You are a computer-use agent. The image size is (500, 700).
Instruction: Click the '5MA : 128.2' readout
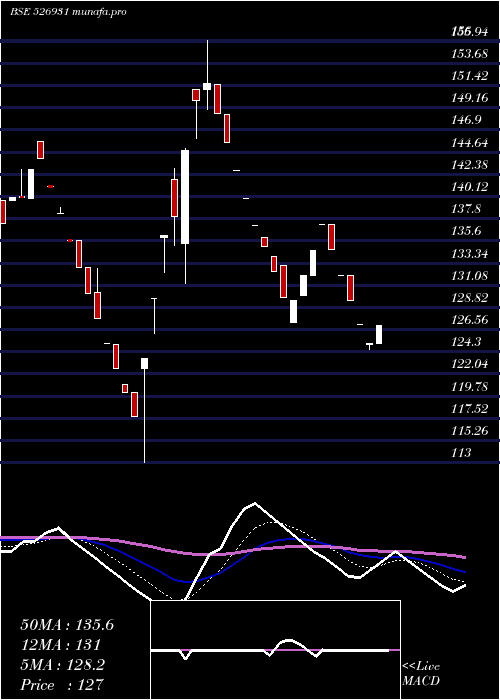[62, 665]
